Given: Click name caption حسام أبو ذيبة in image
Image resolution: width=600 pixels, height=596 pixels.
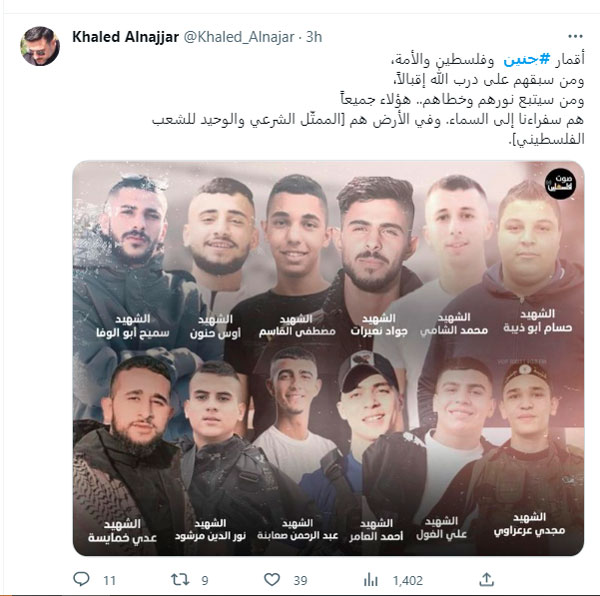Looking at the screenshot, I should click(538, 328).
